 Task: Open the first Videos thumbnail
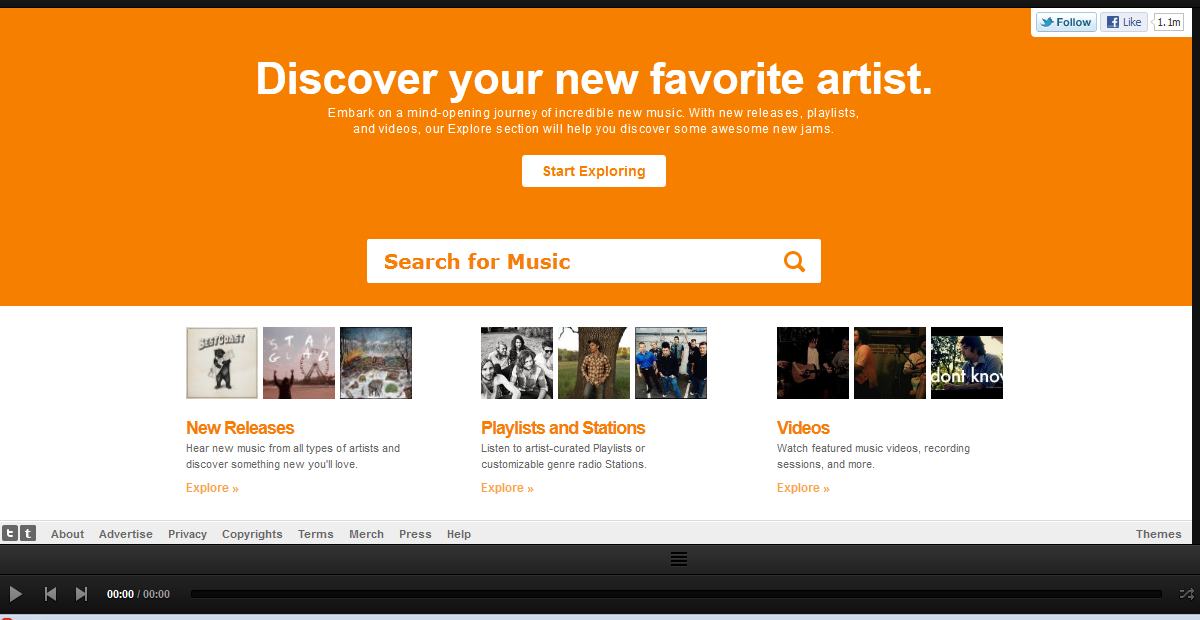[x=813, y=363]
